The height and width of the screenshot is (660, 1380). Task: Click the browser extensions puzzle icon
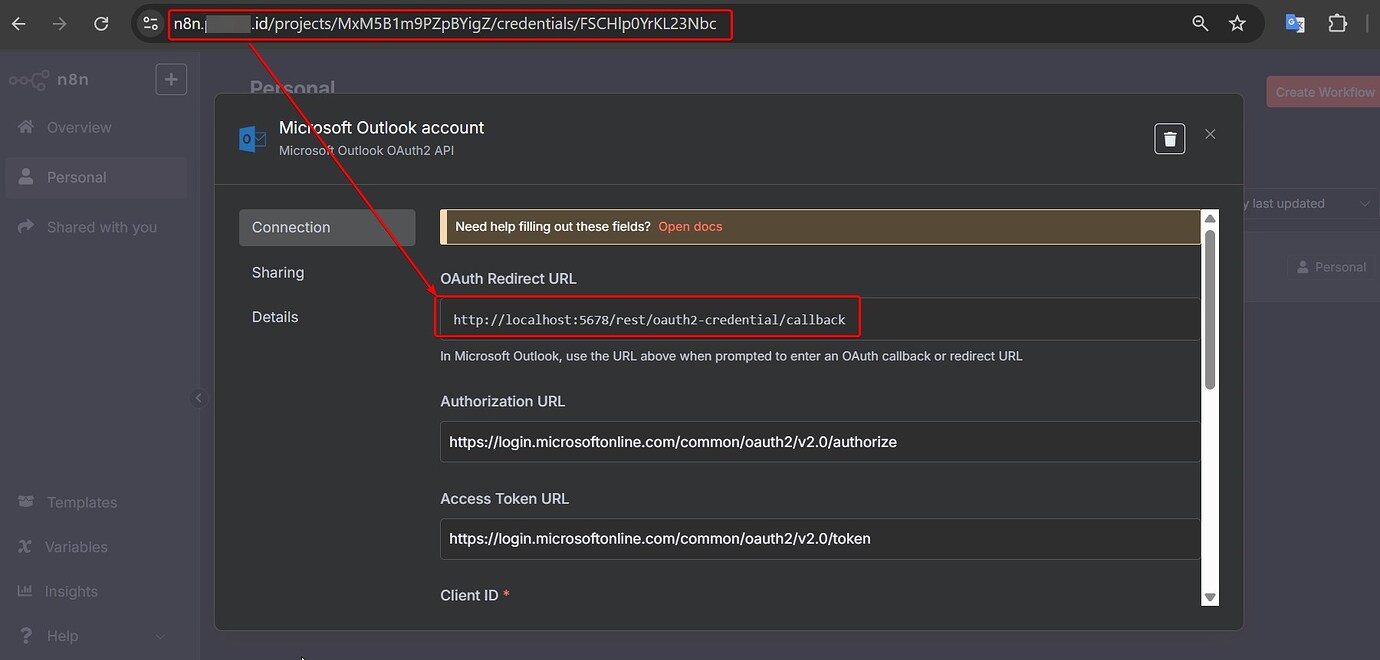click(x=1337, y=22)
